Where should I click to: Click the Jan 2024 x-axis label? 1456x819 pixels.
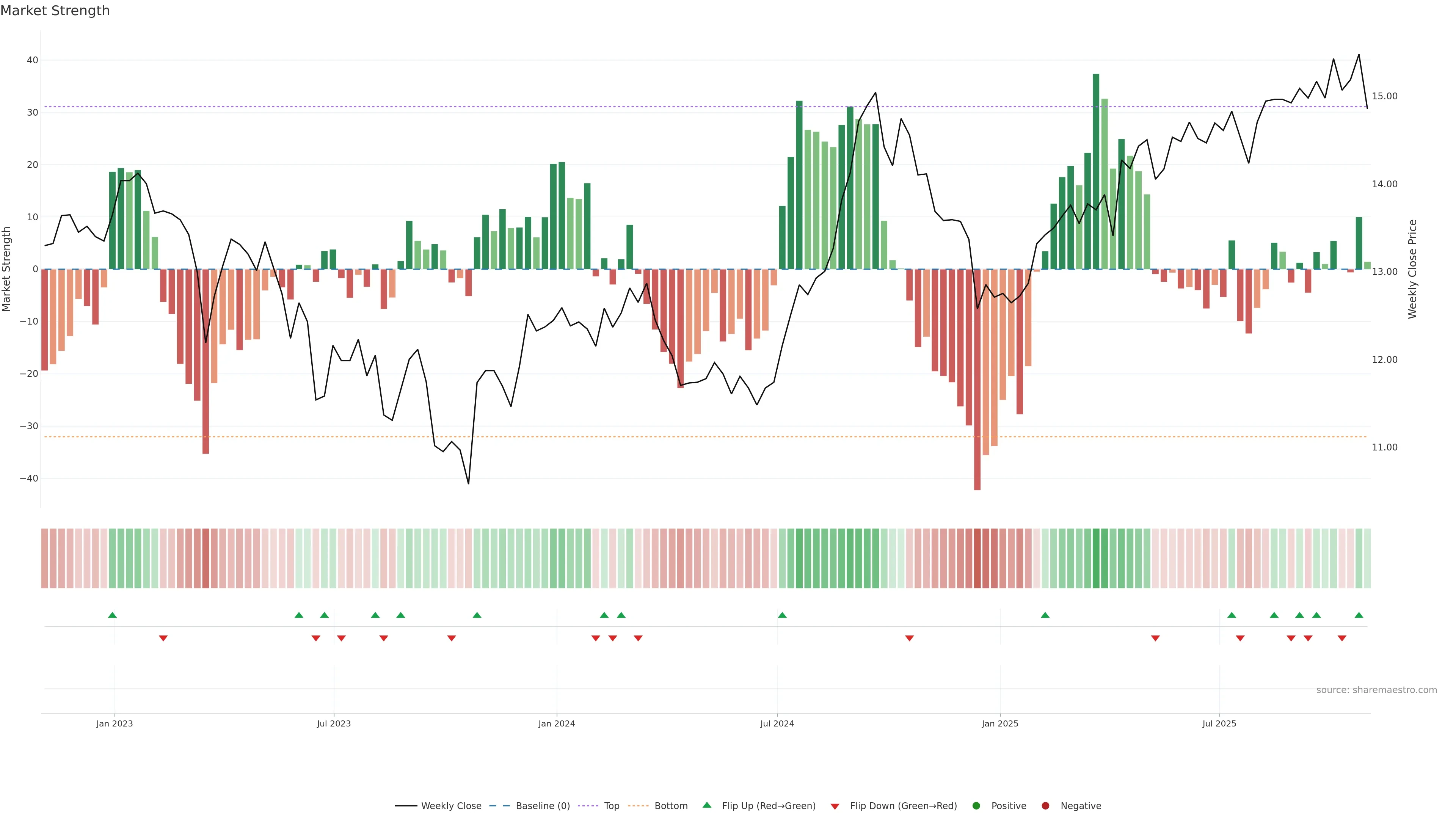click(x=556, y=723)
